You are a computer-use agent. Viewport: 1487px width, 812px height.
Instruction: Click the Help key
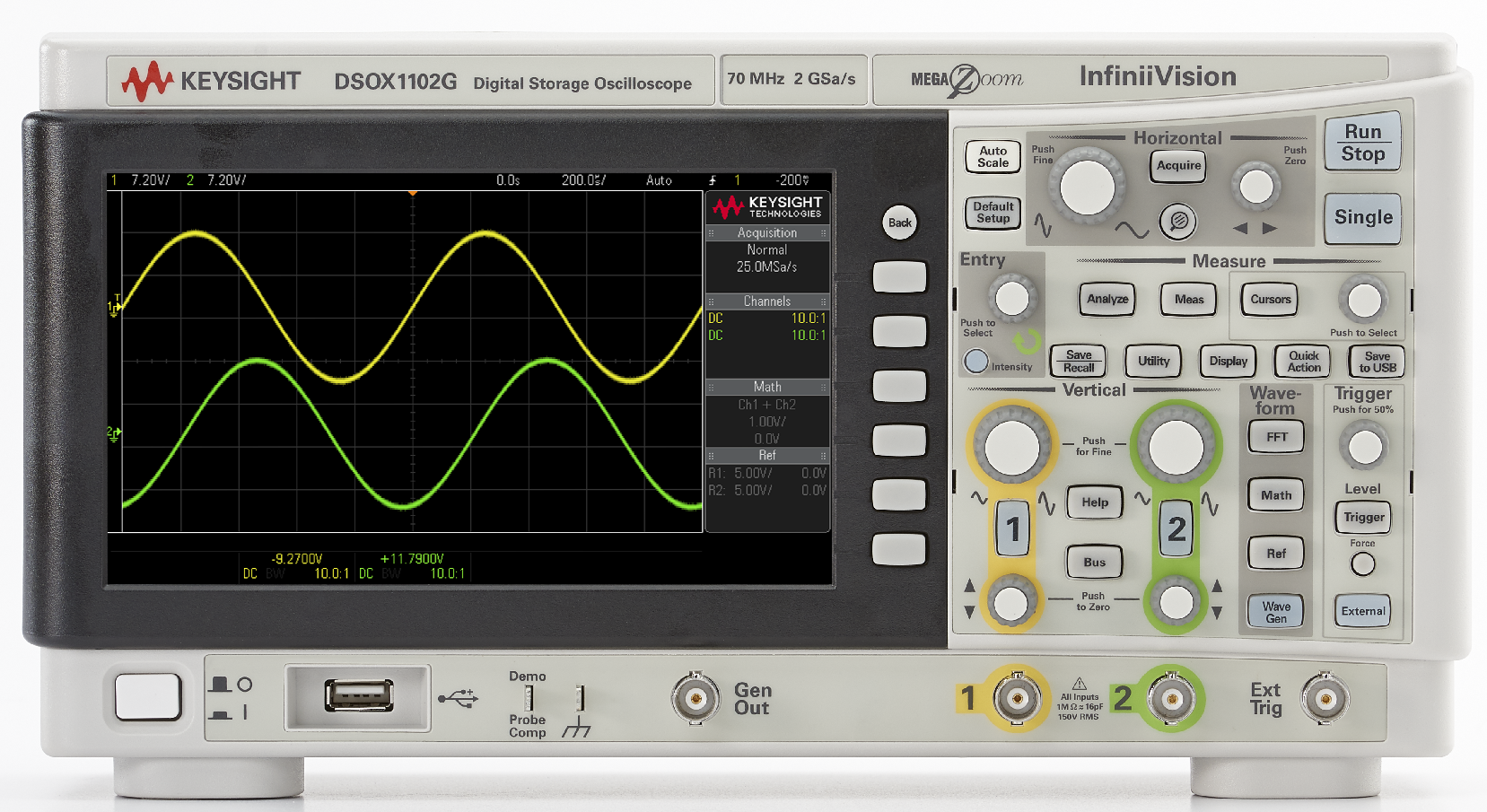point(1095,502)
